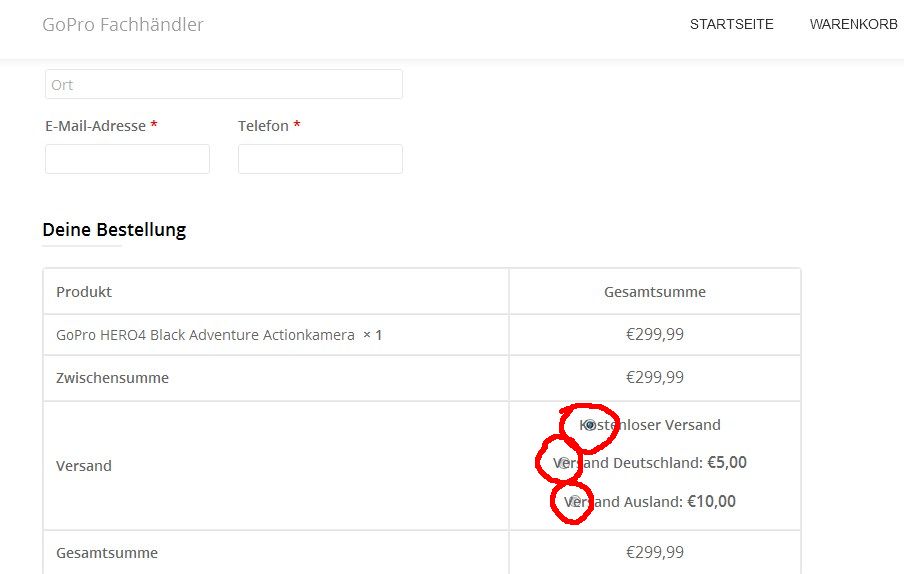This screenshot has height=574, width=904.
Task: Go to the STARTSEITE menu item
Action: (732, 24)
